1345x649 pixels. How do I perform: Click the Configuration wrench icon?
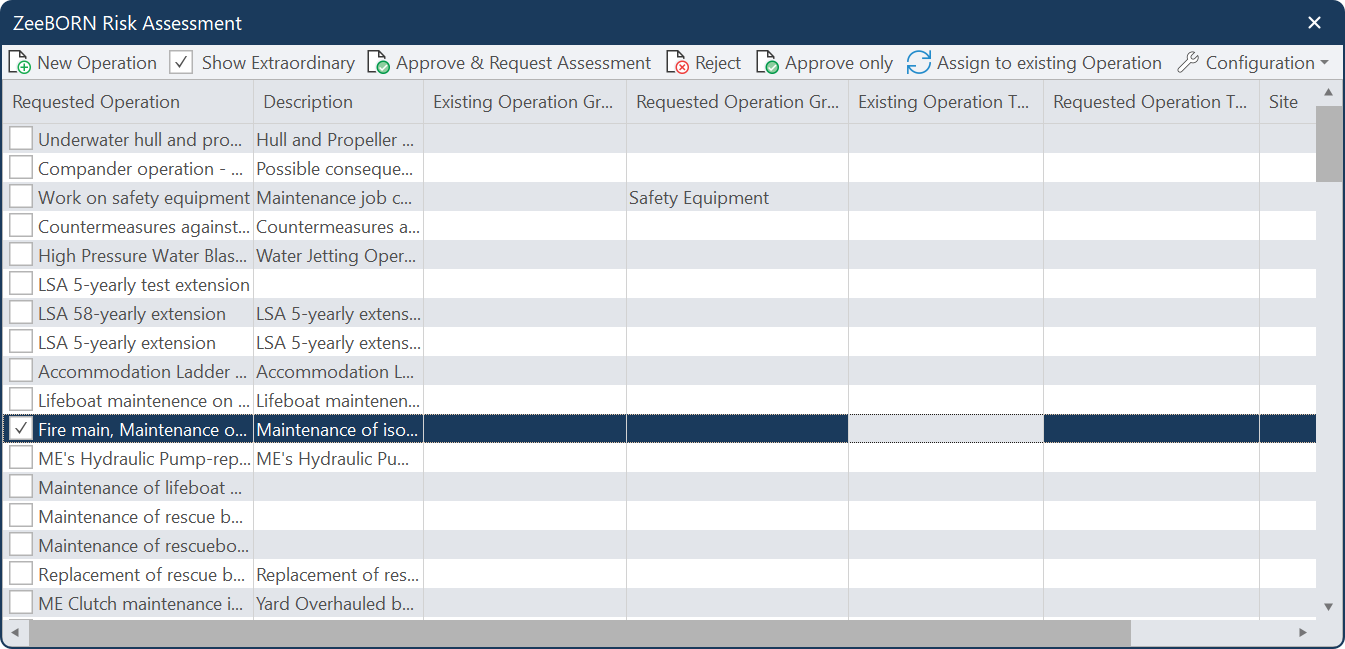coord(1187,63)
